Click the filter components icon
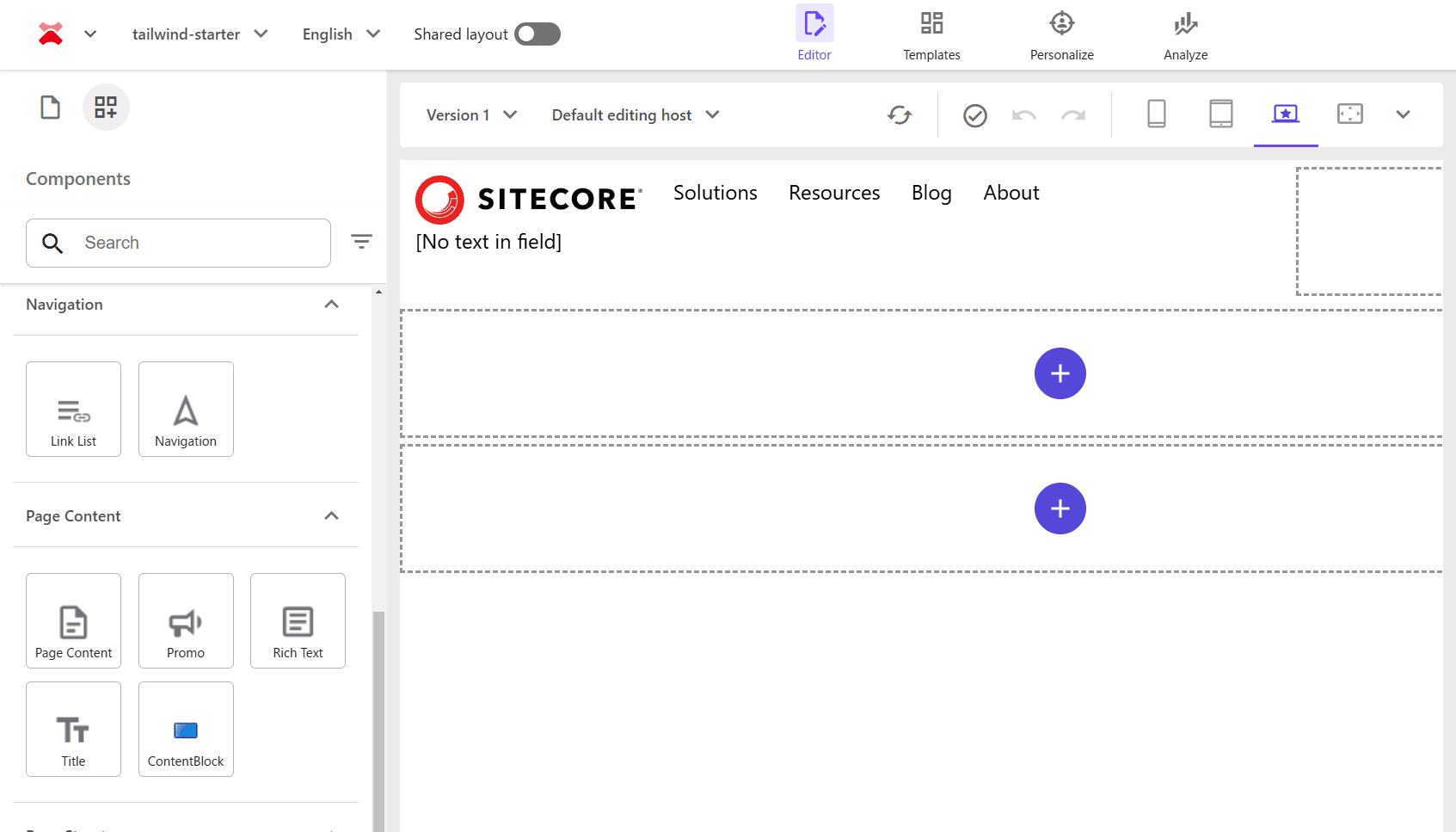 click(x=361, y=242)
